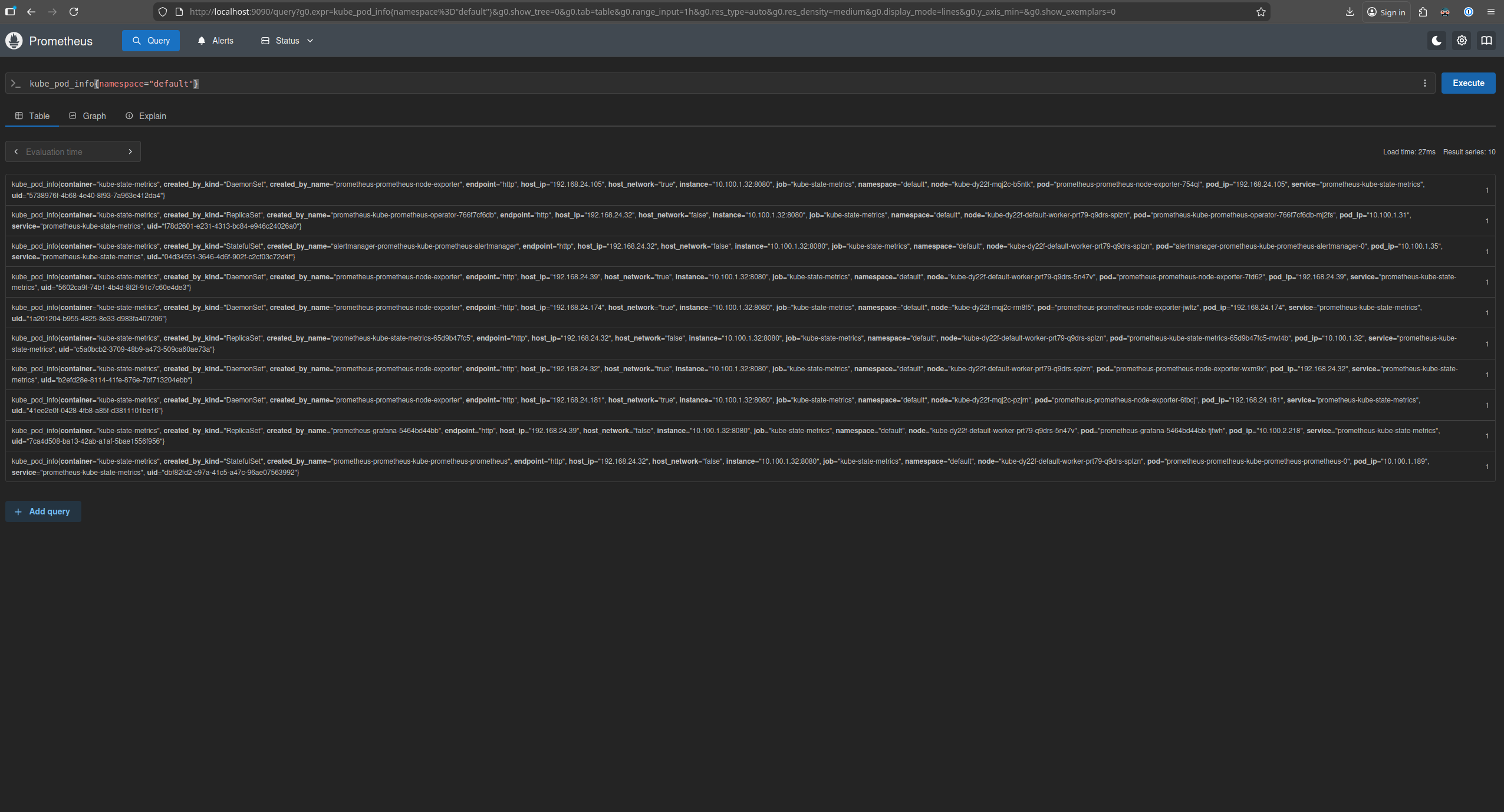Open the query options three-dot menu
Image resolution: width=1504 pixels, height=812 pixels.
(1425, 83)
